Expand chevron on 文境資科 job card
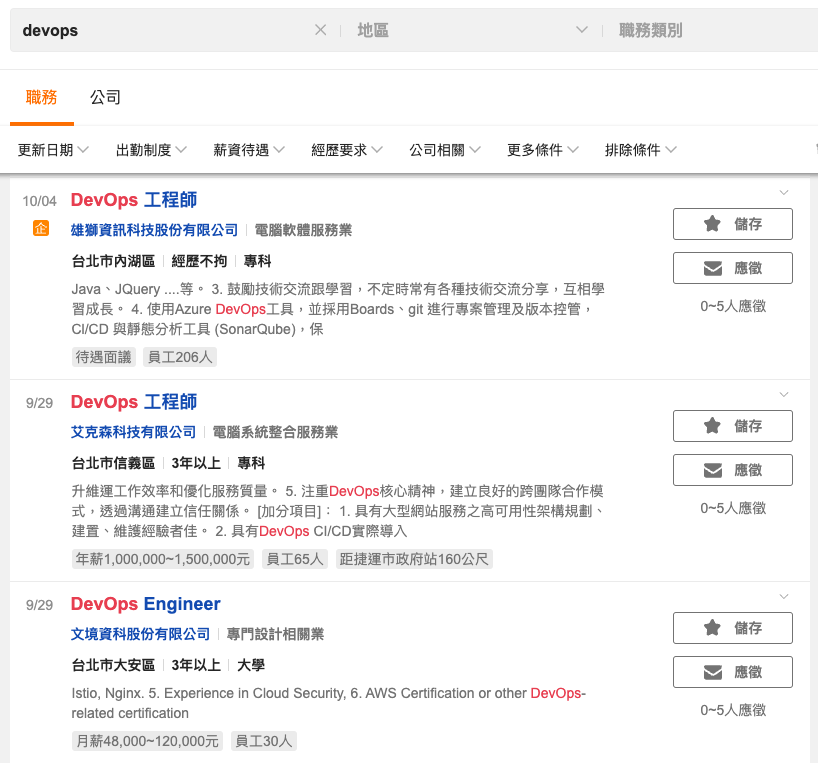 coord(784,596)
